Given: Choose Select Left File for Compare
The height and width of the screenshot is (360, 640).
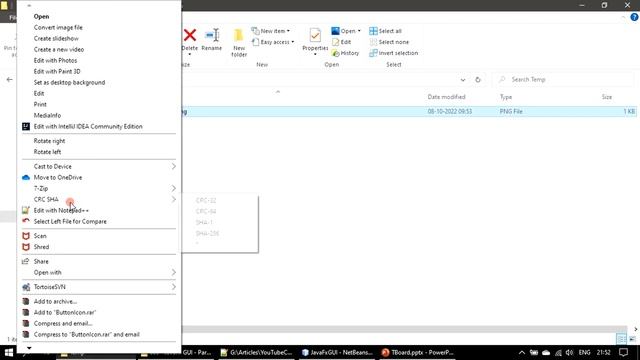Looking at the screenshot, I should click(x=99, y=222).
